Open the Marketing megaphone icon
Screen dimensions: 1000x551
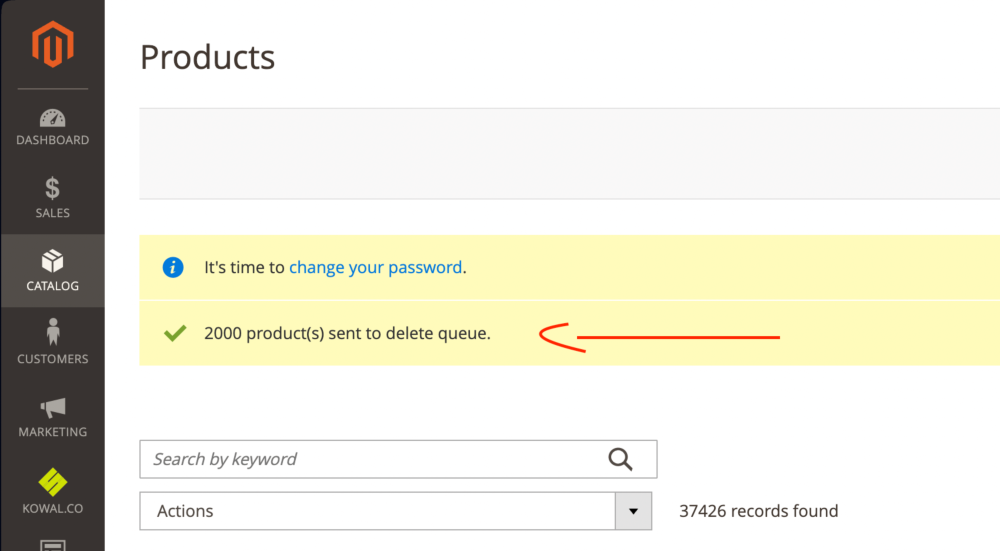point(53,408)
